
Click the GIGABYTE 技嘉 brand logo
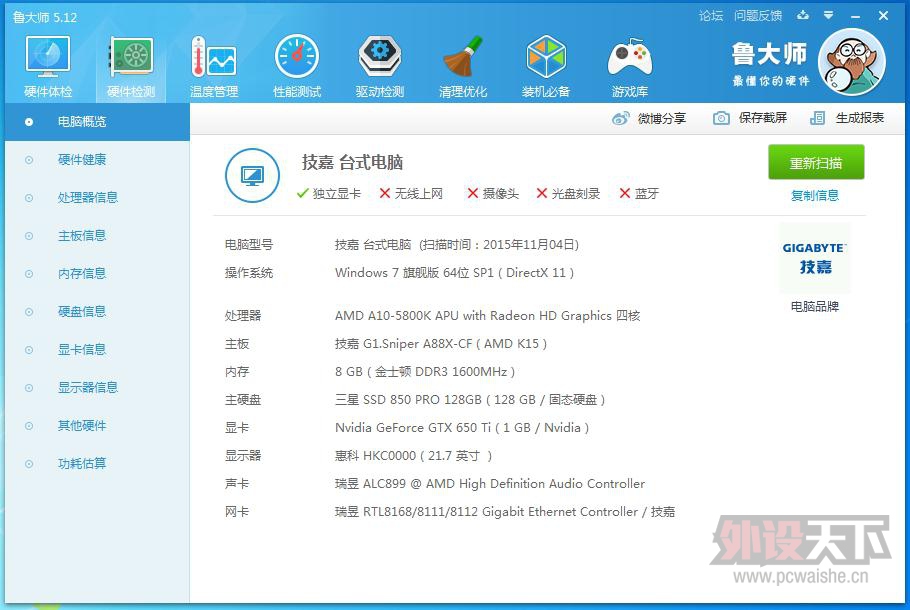(815, 258)
